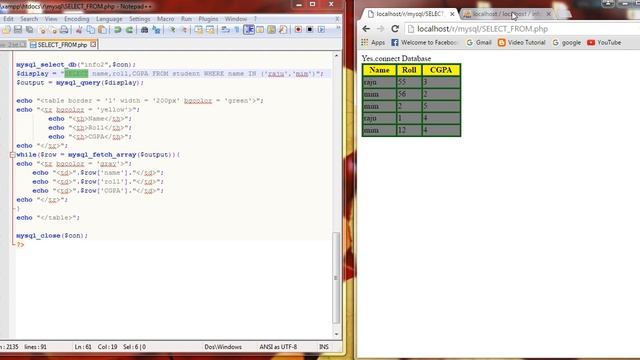Viewport: 640px width, 360px height.
Task: Undo the last edit with green Undo arrow
Action: (x=118, y=30)
